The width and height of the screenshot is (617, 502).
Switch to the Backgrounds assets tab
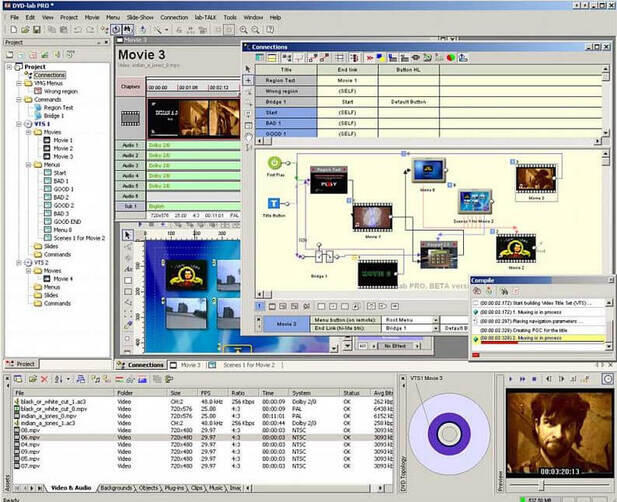(116, 488)
